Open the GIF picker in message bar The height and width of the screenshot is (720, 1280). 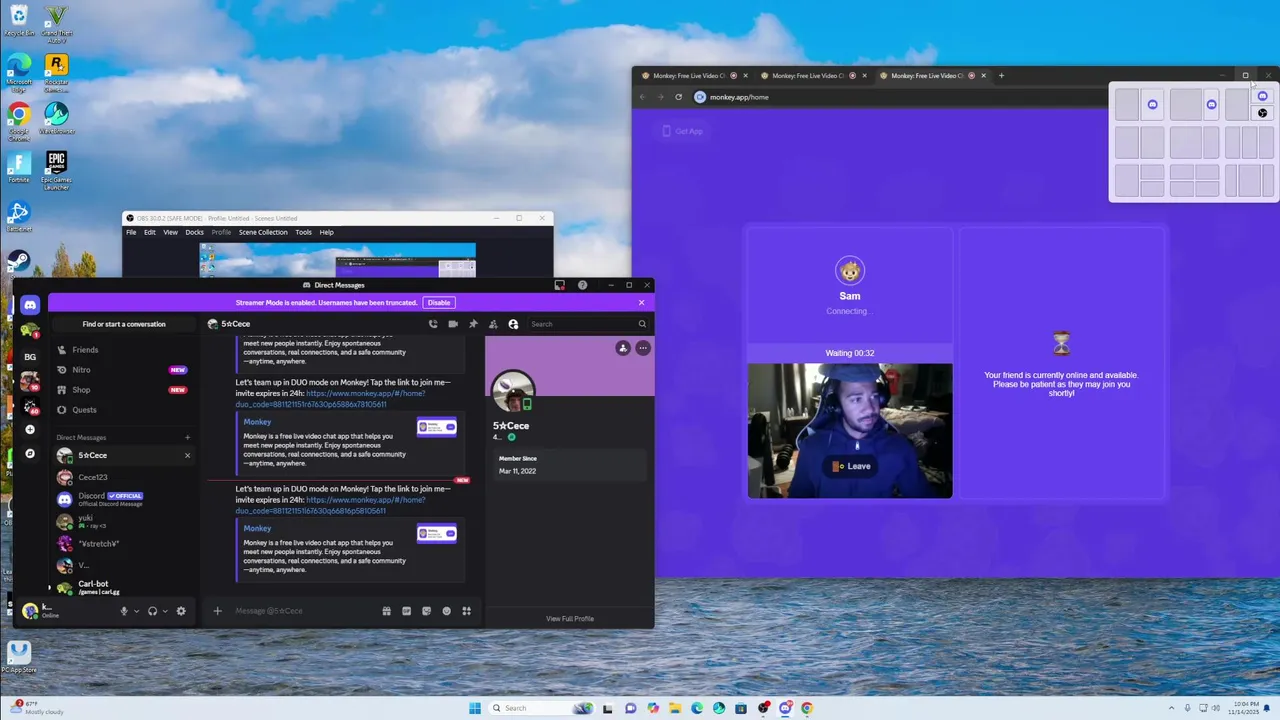click(x=406, y=611)
